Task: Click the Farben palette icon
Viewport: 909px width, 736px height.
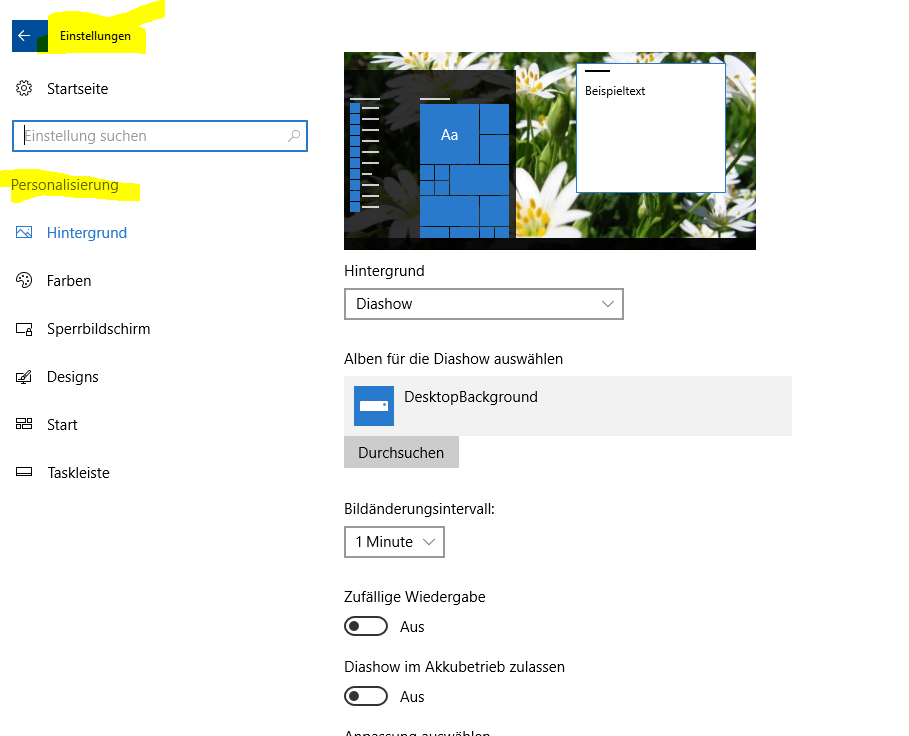Action: (24, 280)
